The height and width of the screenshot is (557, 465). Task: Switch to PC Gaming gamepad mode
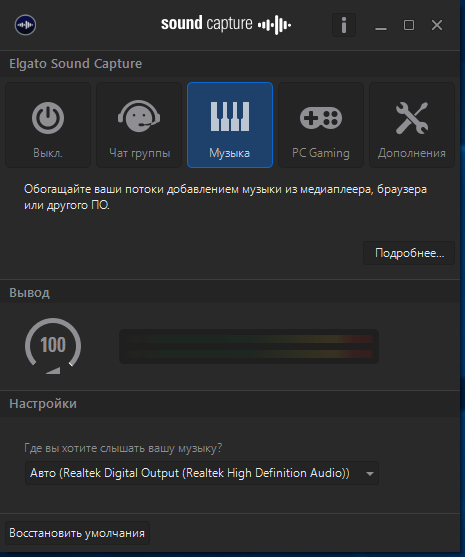tap(321, 125)
